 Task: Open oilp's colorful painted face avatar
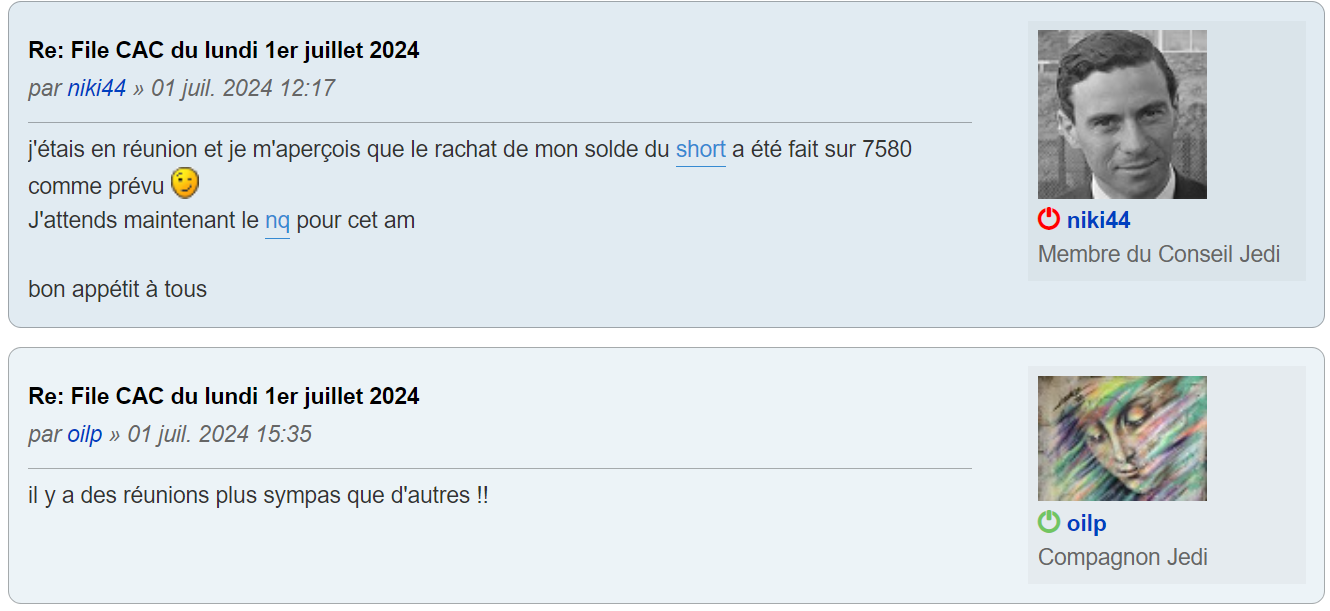pyautogui.click(x=1122, y=438)
